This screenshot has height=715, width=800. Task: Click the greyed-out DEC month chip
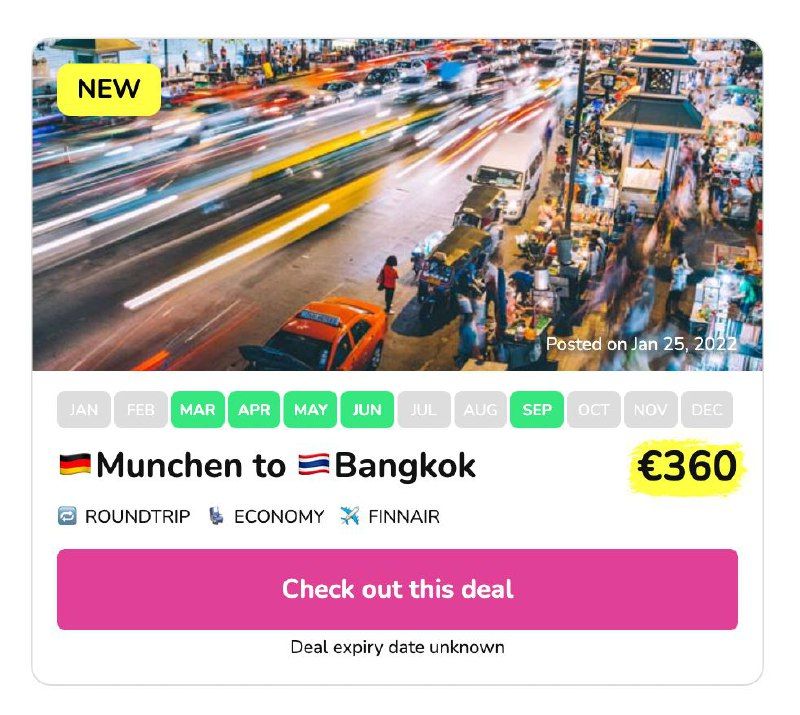(x=707, y=409)
